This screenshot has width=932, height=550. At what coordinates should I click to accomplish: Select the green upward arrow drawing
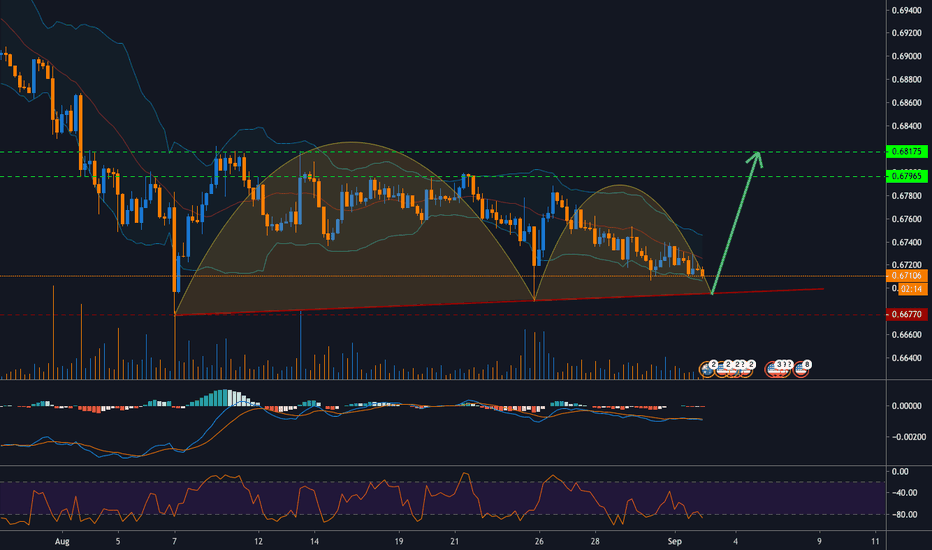[x=737, y=222]
